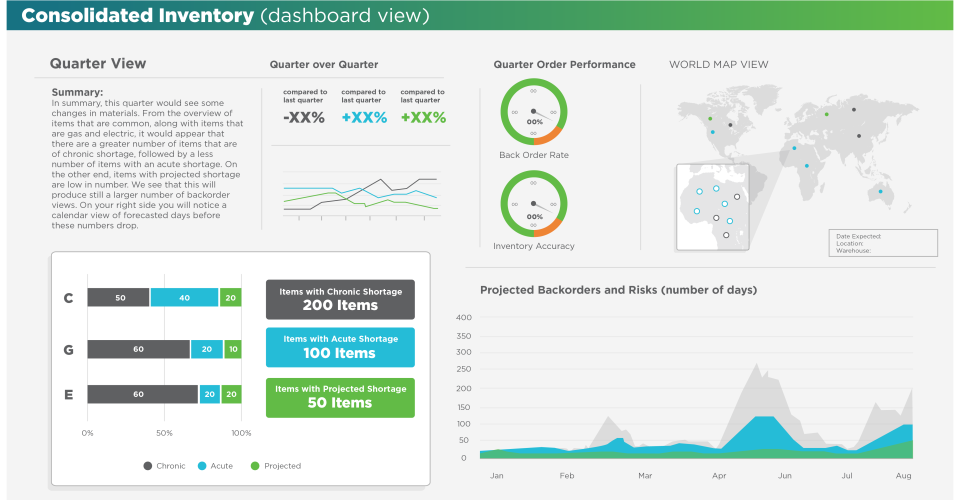Select the green 10 segment in row G

[x=233, y=348]
